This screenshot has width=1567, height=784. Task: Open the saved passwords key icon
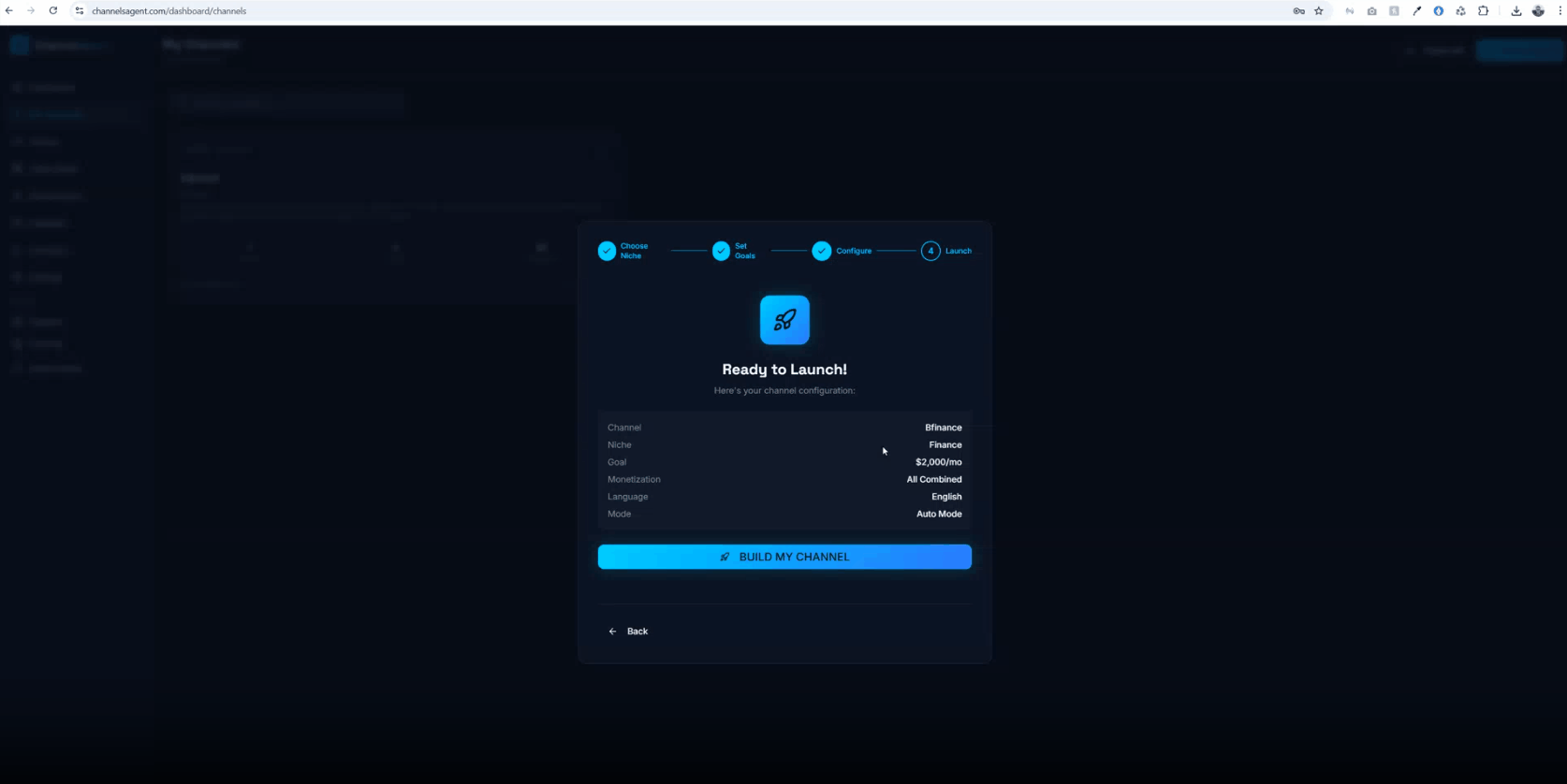[x=1298, y=11]
